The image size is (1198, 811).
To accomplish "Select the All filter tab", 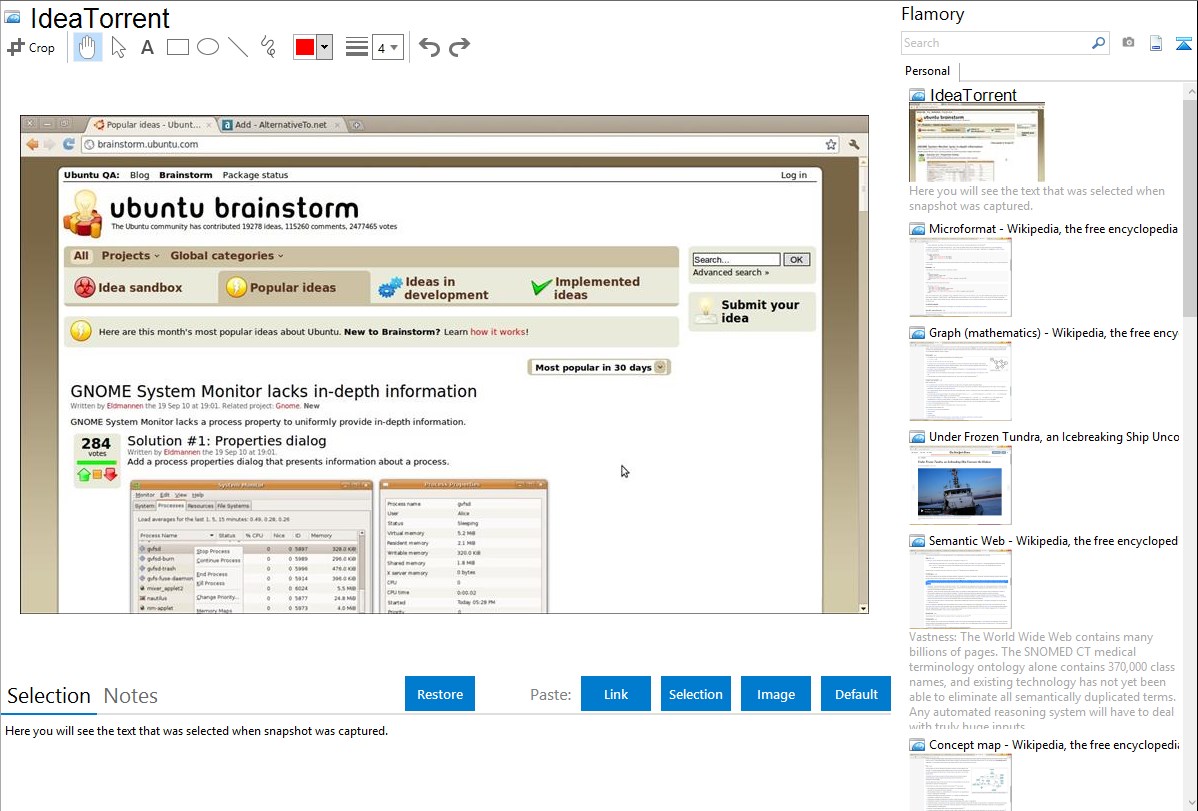I will click(x=81, y=256).
